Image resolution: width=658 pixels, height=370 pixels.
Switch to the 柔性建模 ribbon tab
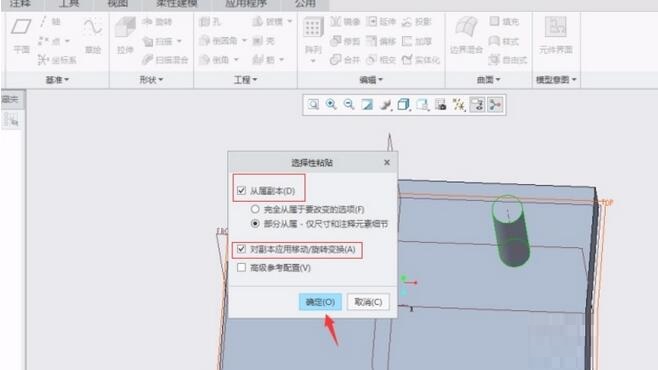click(x=177, y=4)
